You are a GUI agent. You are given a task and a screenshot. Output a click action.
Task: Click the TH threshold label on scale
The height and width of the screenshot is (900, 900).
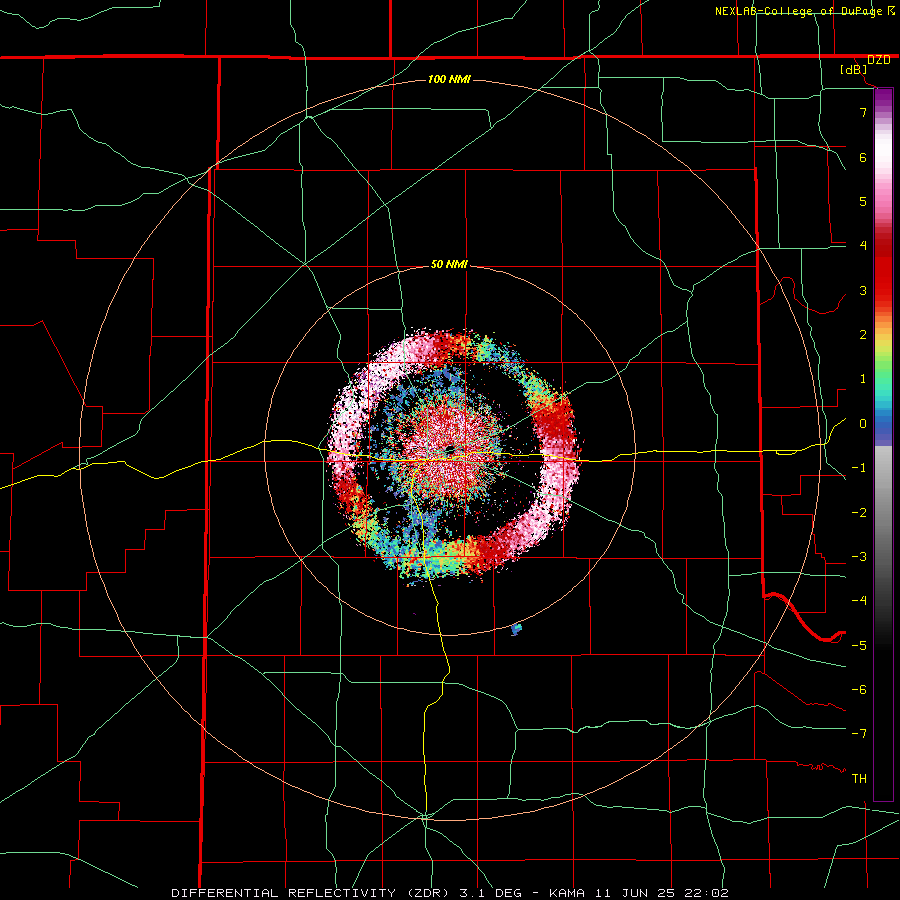(x=859, y=779)
